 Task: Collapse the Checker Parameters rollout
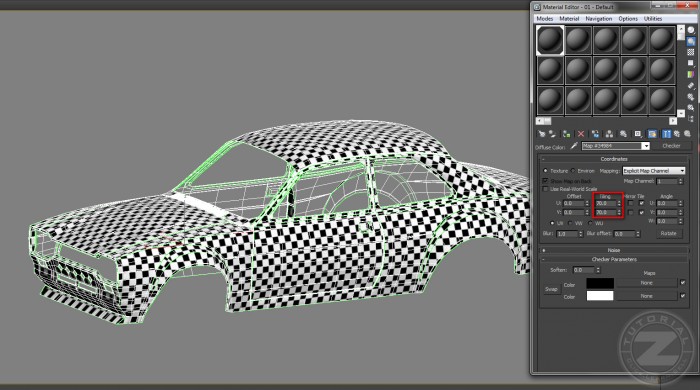point(614,259)
